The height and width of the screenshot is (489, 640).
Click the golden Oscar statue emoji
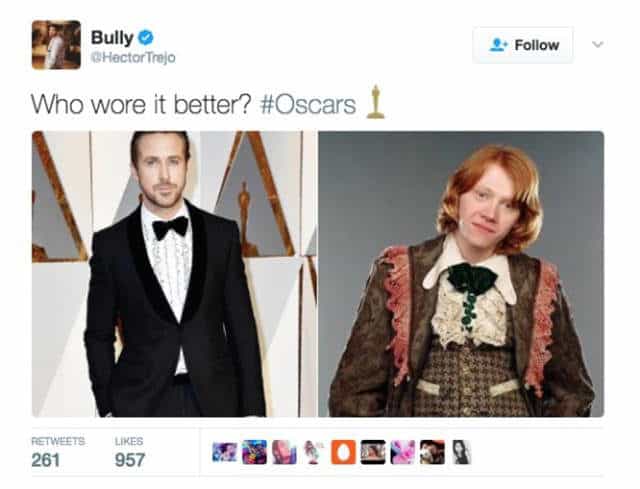coord(375,102)
